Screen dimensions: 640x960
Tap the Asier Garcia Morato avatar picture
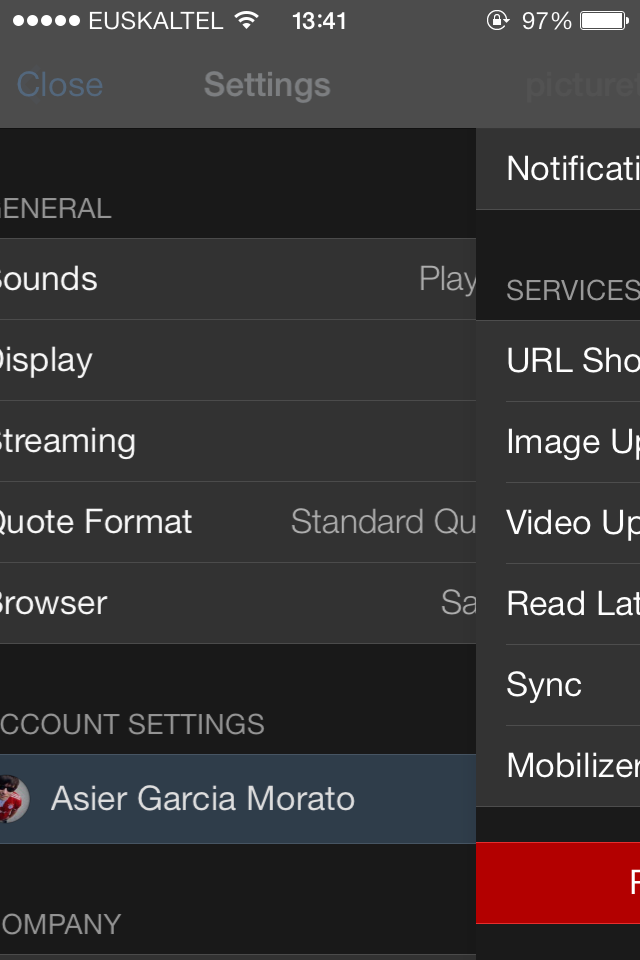click(14, 798)
